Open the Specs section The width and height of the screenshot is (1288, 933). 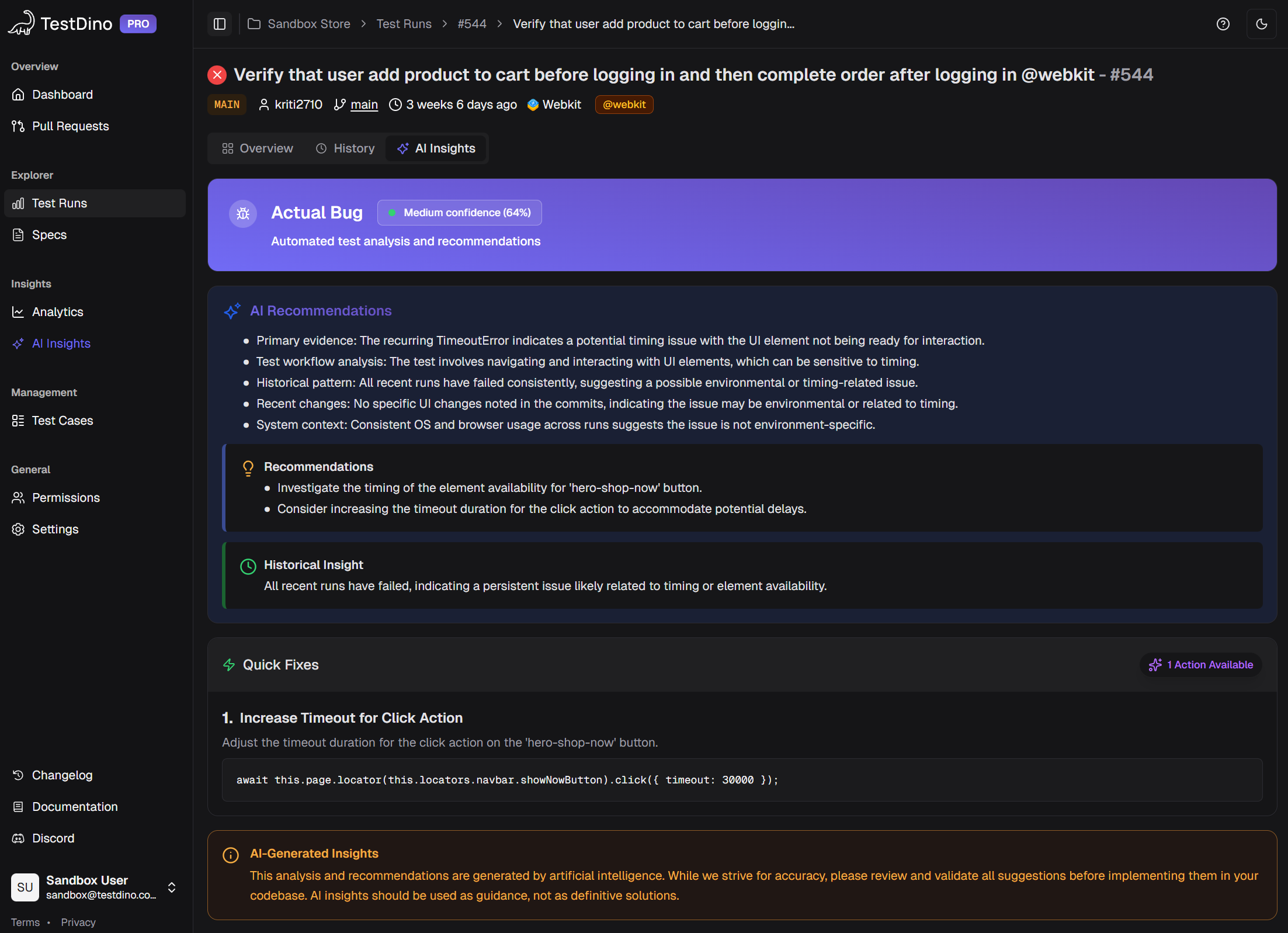click(49, 234)
